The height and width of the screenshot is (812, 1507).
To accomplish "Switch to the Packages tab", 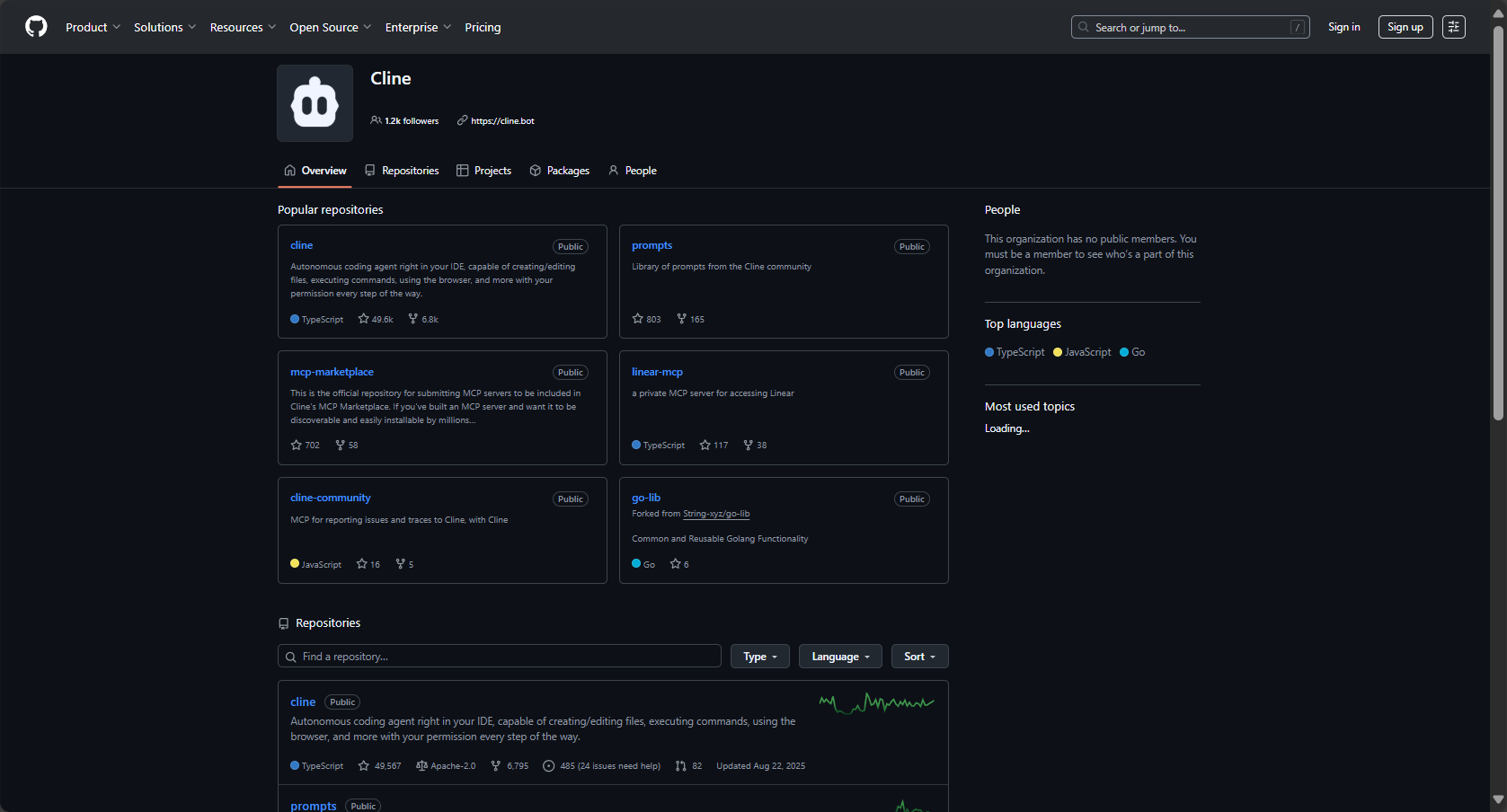I will (559, 171).
